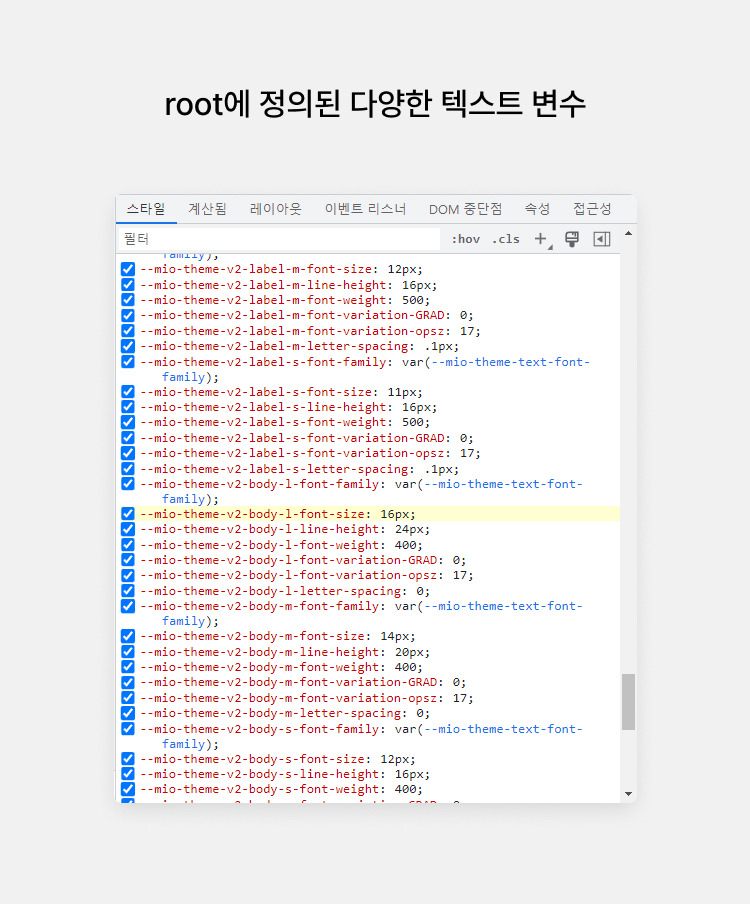Click the plus icon to add new style rule
The height and width of the screenshot is (904, 750).
point(541,239)
